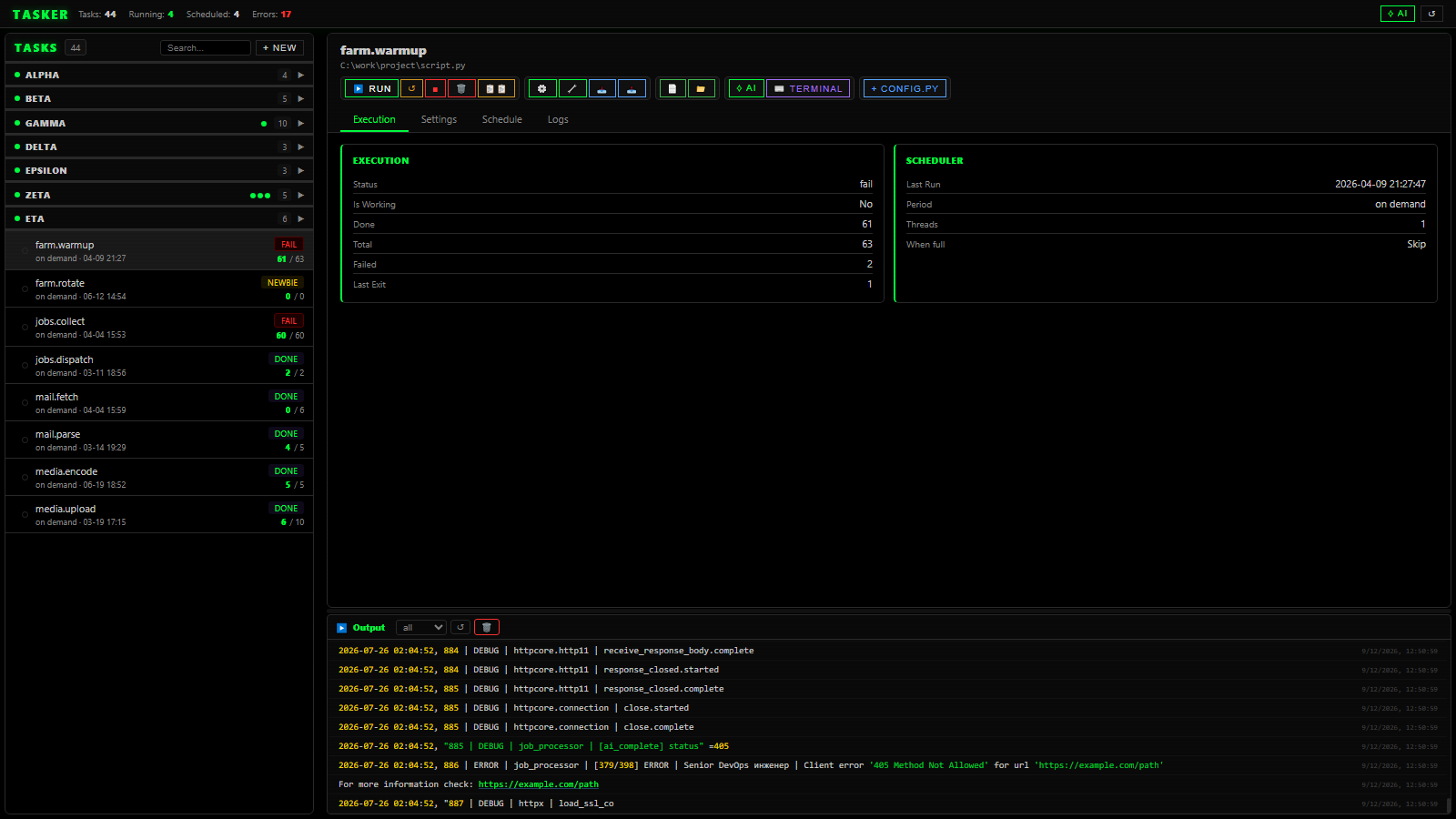Clear Output log with trash icon
The image size is (1456, 819).
(x=487, y=627)
